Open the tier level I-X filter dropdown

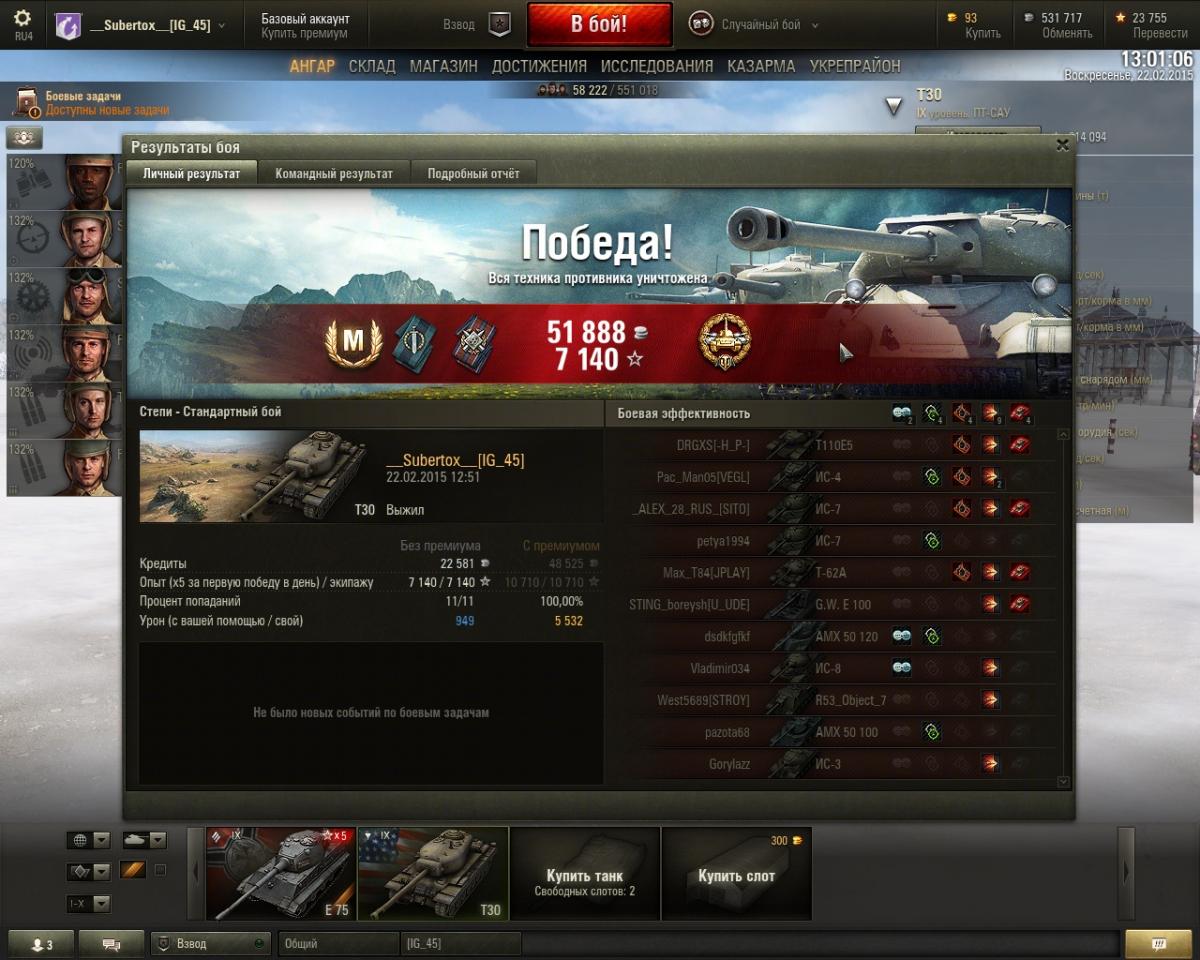(88, 904)
